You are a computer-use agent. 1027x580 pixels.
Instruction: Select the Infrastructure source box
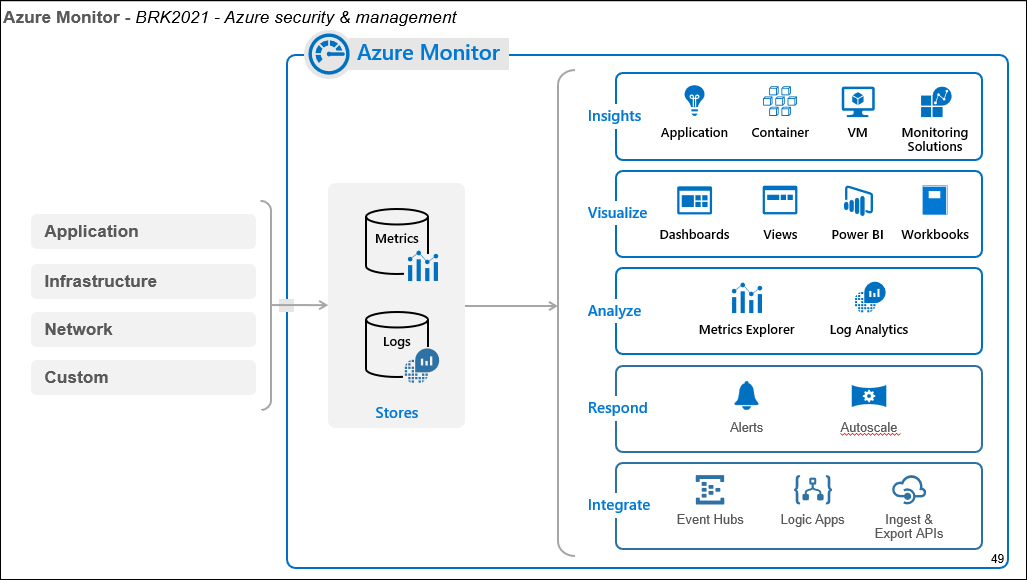[x=143, y=281]
